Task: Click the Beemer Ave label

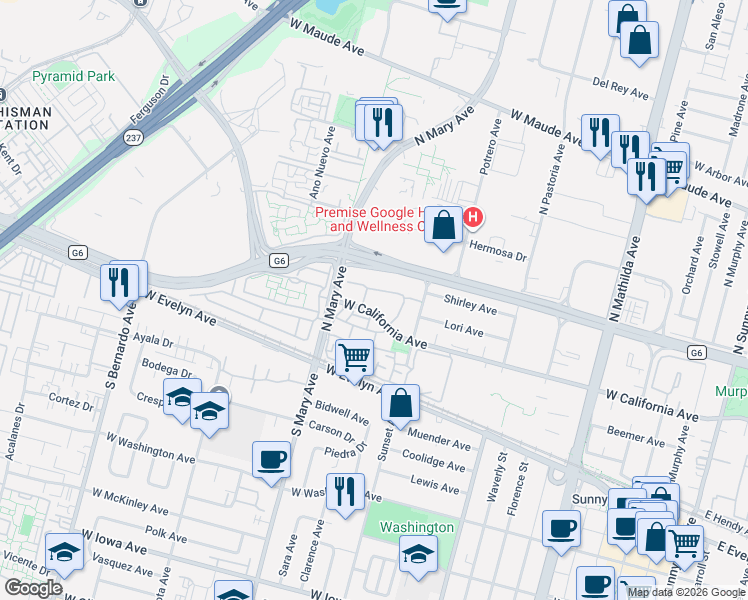Action: point(636,436)
